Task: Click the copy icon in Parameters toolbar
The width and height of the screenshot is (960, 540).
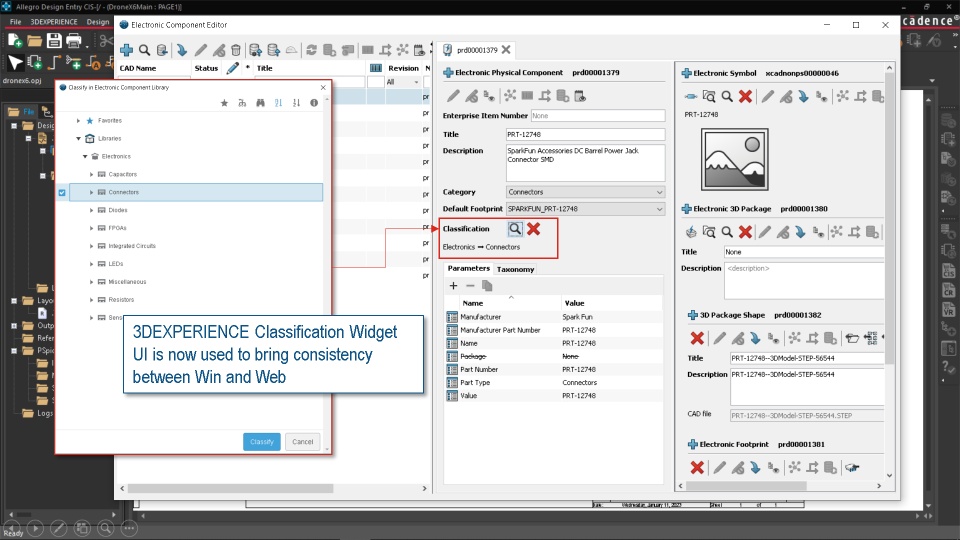Action: (487, 286)
